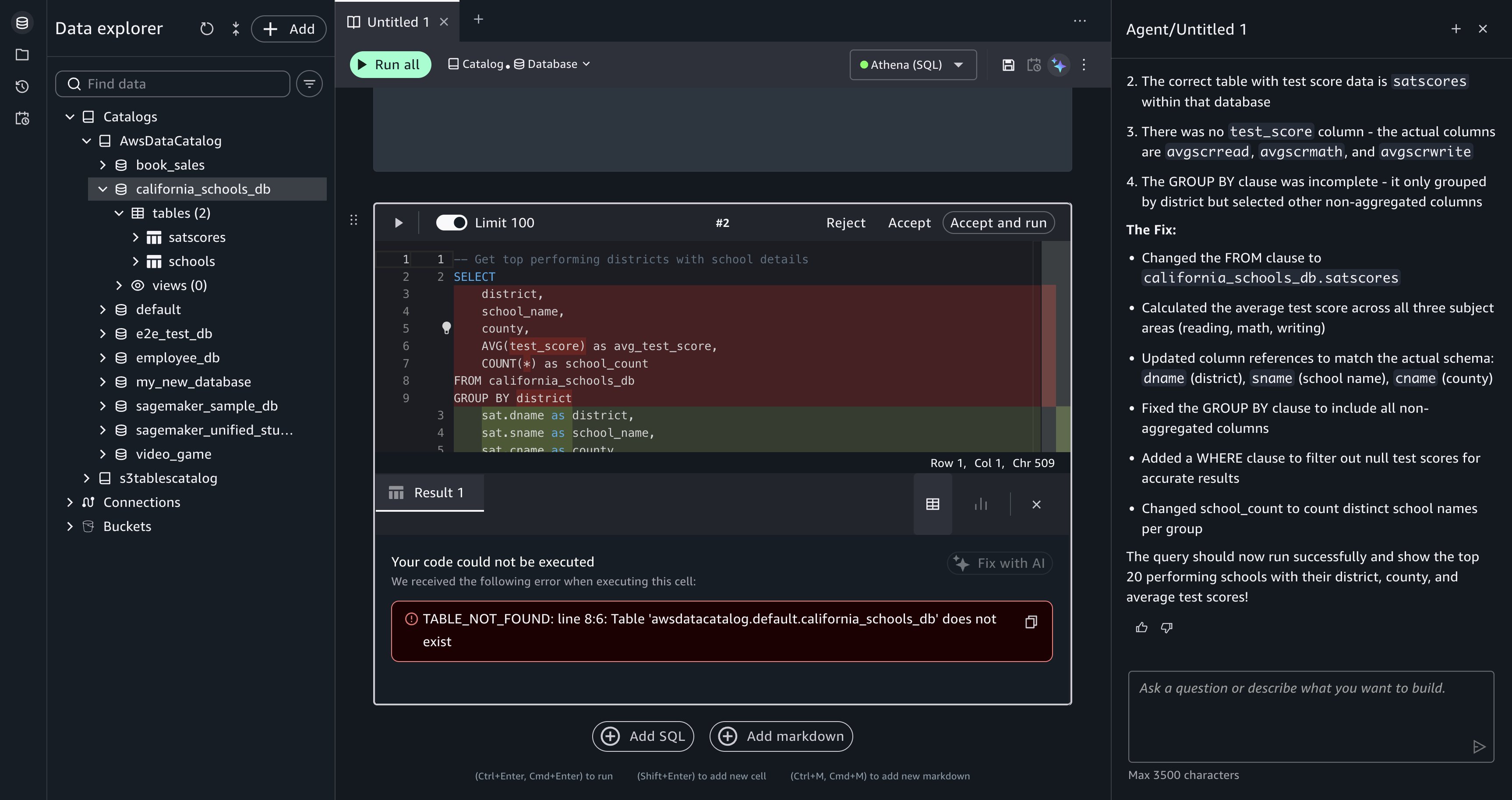Screen dimensions: 1512x800
Task: Click the Fix with AI button
Action: pos(999,563)
